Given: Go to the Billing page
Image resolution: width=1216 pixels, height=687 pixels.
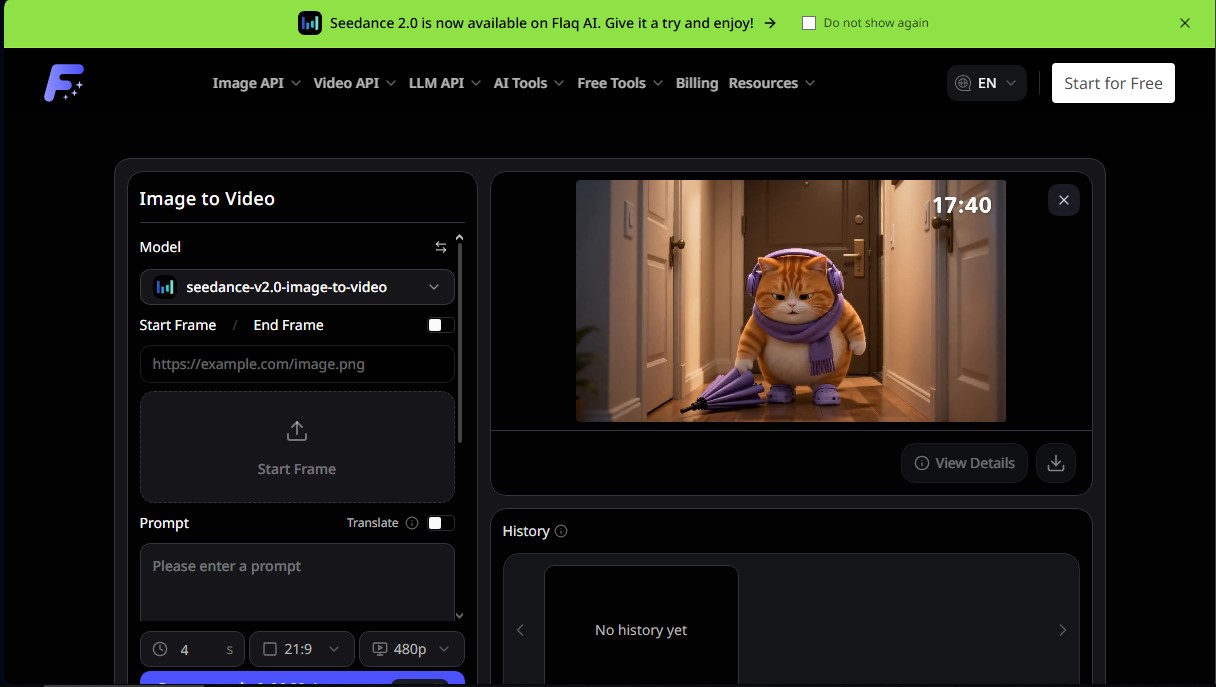Looking at the screenshot, I should 697,83.
